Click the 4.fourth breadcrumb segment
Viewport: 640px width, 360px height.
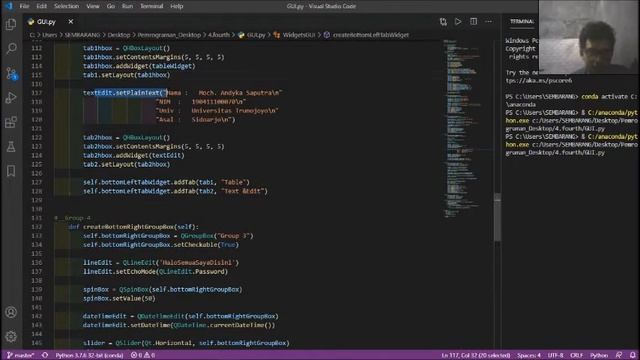pyautogui.click(x=219, y=35)
